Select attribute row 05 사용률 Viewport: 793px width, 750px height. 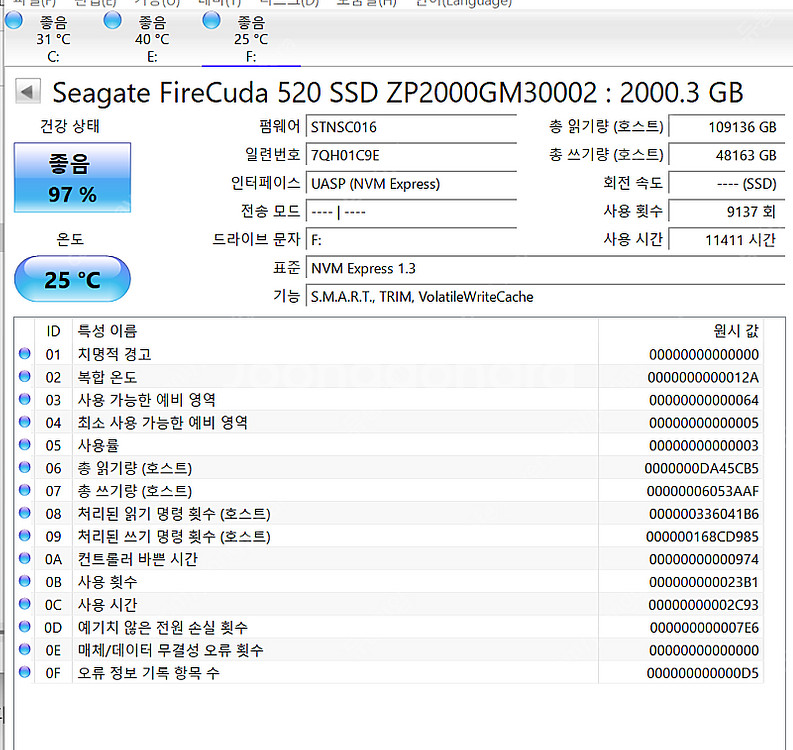pyautogui.click(x=389, y=445)
